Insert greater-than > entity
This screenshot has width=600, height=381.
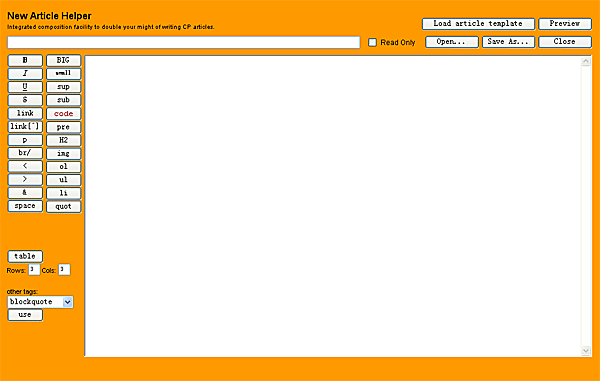tap(25, 179)
